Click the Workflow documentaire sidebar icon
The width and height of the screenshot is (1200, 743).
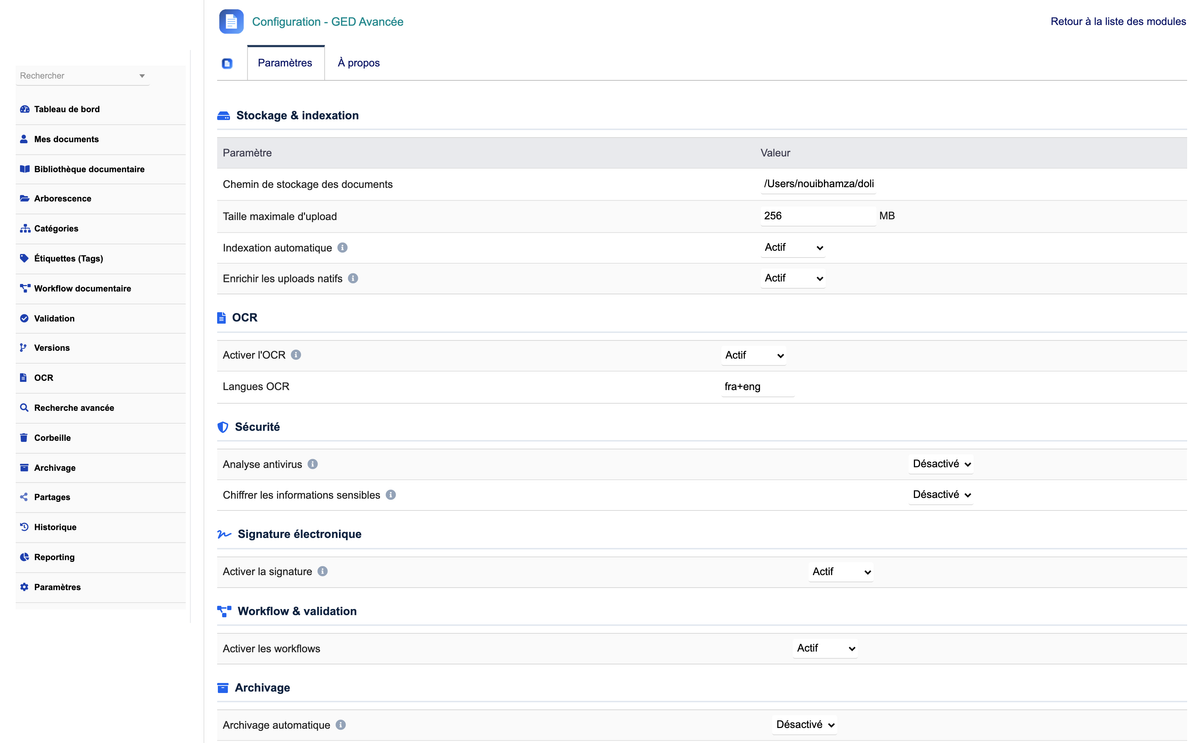(24, 288)
